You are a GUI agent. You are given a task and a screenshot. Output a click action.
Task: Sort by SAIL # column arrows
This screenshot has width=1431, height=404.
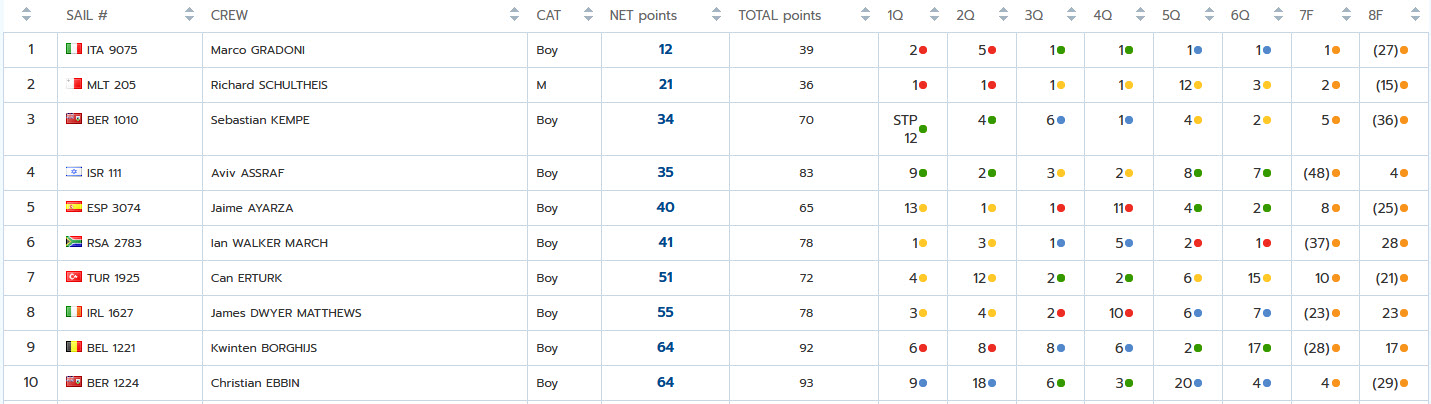[x=190, y=15]
